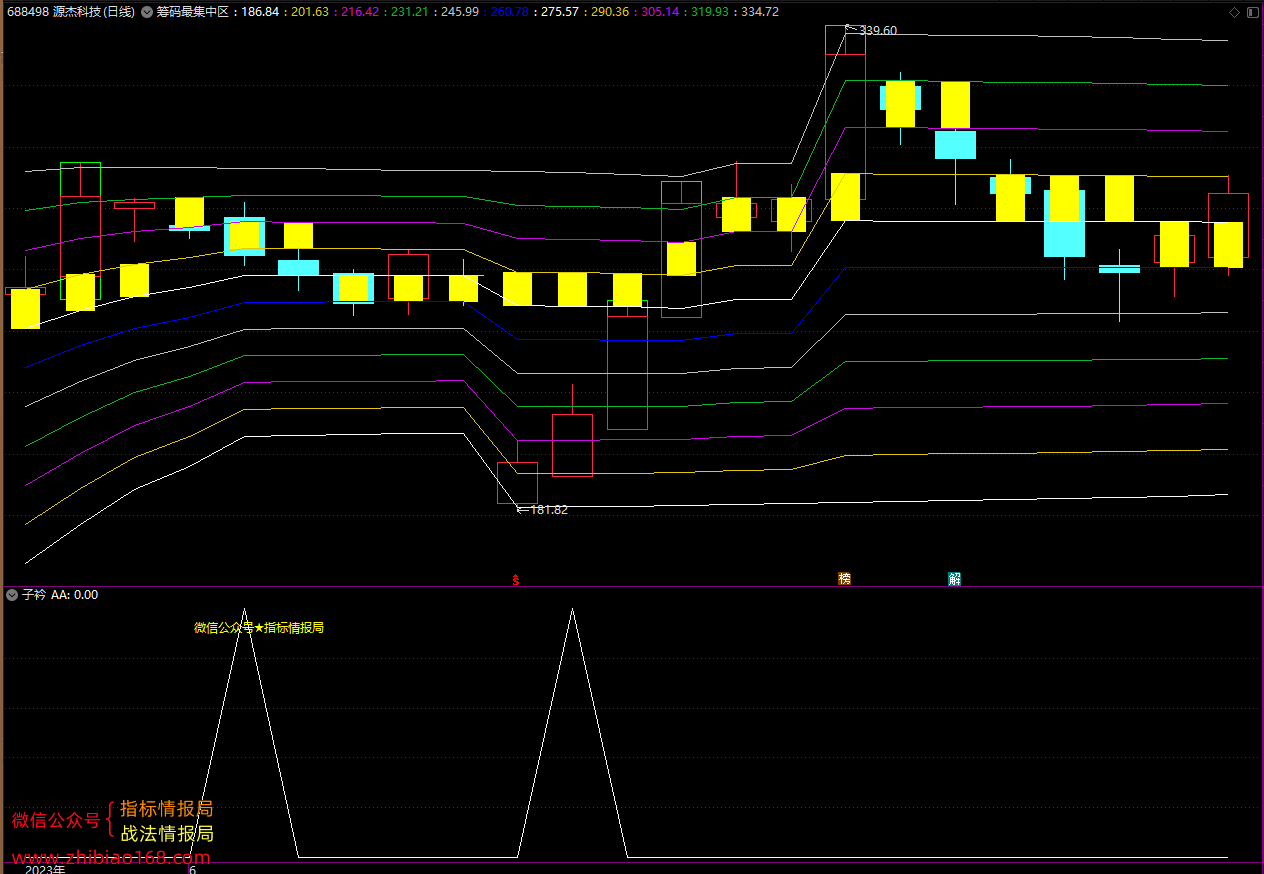Click the green value 319.93
Screen dimensions: 1264x874
[x=710, y=12]
